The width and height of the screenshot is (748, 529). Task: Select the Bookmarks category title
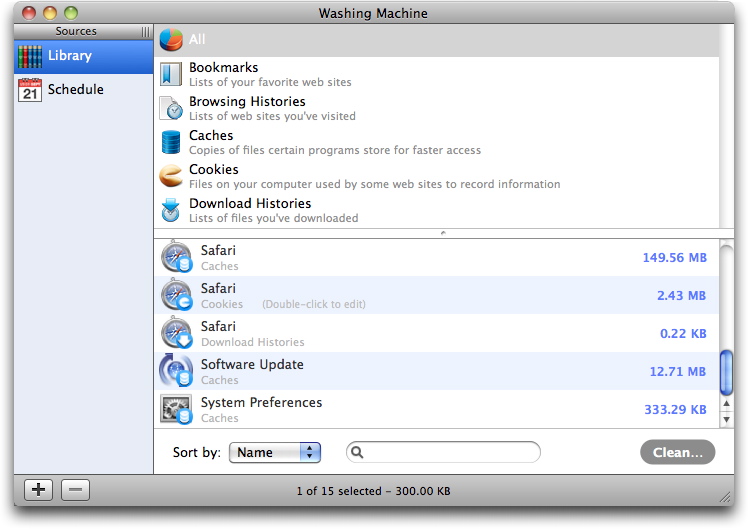click(224, 67)
